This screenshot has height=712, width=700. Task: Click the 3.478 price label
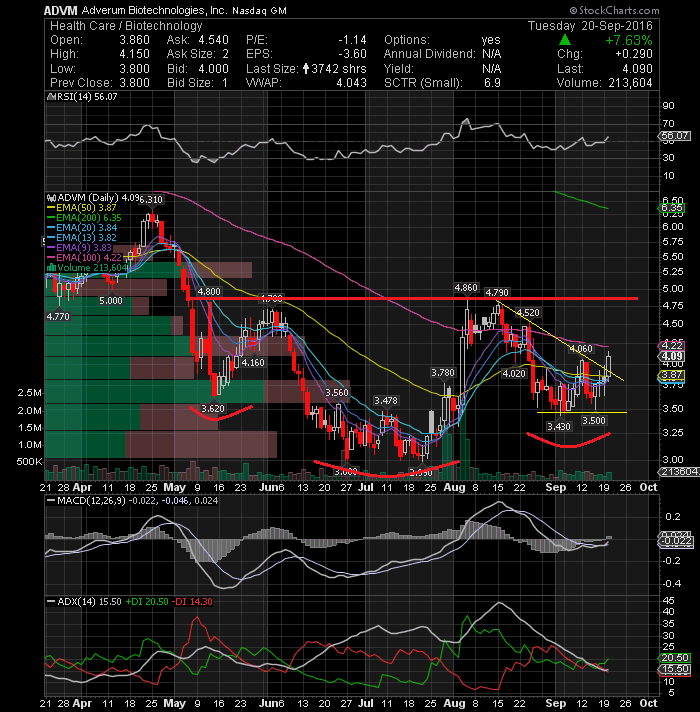tap(385, 400)
